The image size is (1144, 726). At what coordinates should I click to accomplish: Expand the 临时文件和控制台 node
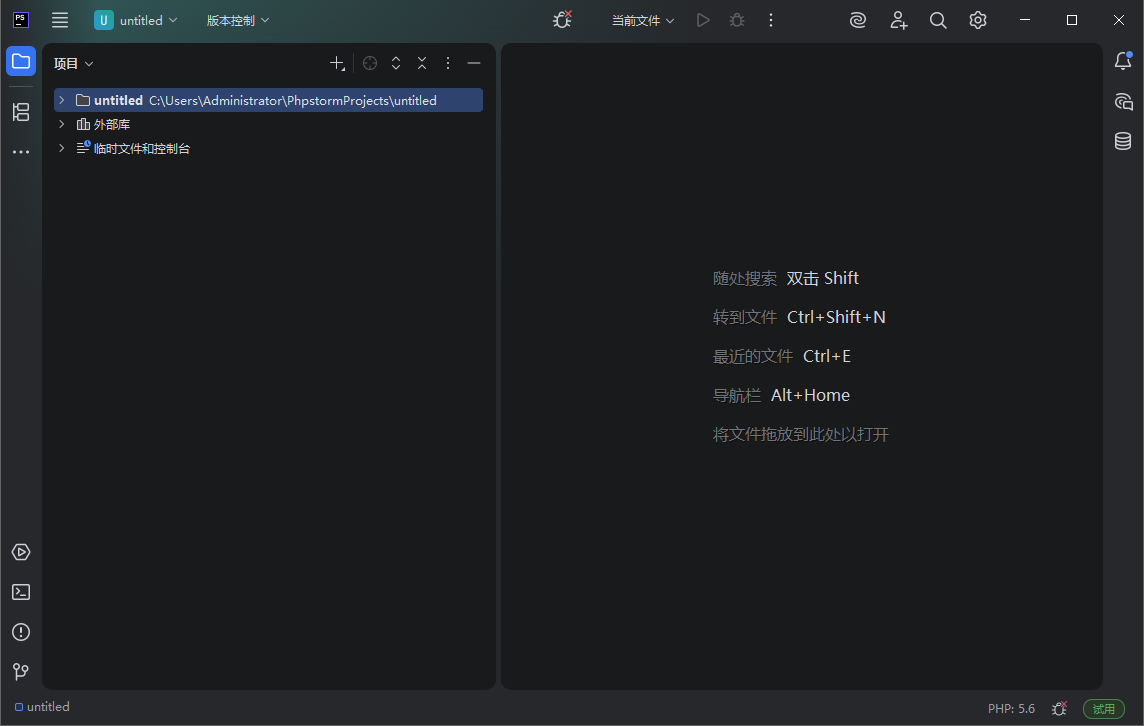(x=61, y=147)
